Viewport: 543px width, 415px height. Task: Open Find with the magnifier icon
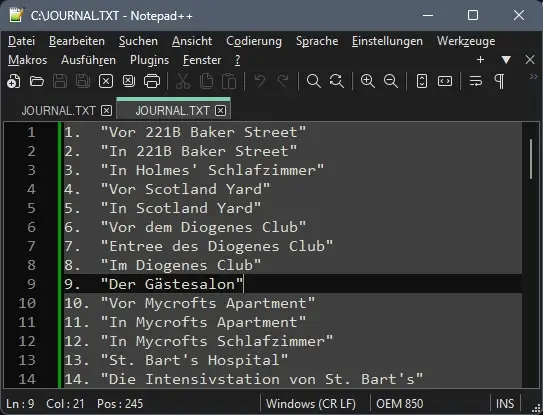313,81
